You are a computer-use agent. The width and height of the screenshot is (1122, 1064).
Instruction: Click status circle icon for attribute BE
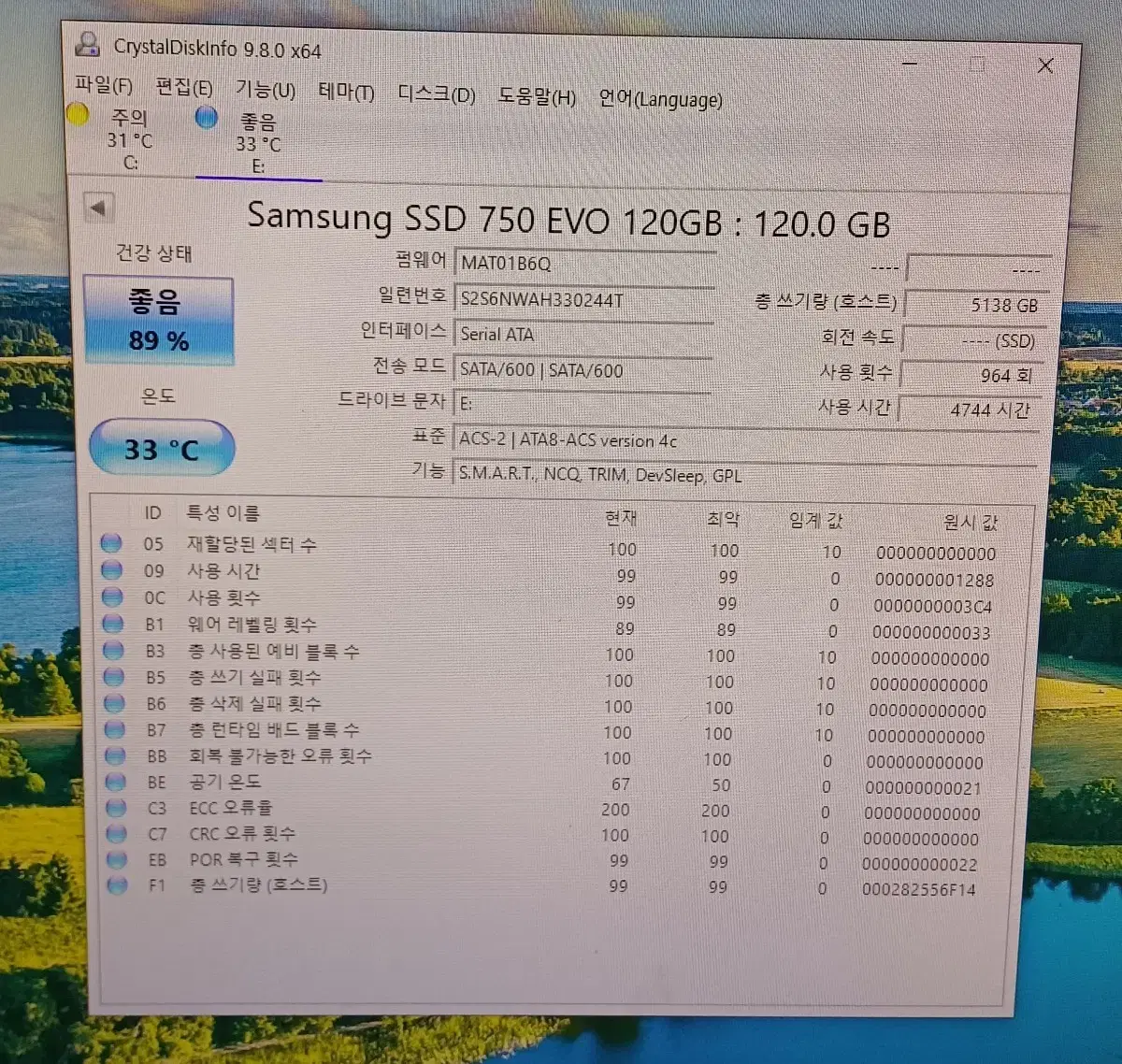click(x=116, y=782)
